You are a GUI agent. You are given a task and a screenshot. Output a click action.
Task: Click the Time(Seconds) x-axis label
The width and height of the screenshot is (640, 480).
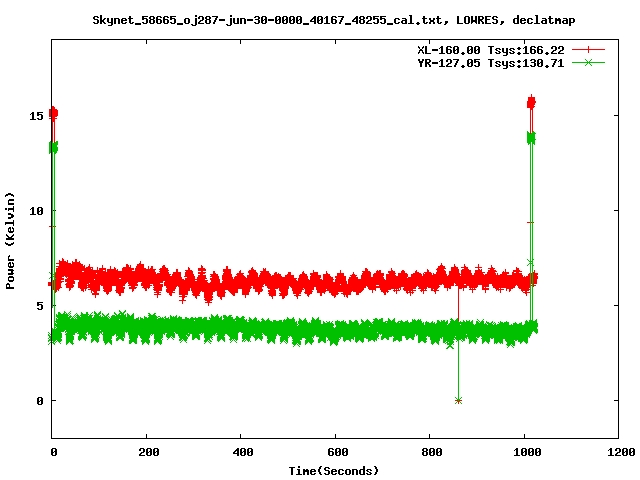coord(333,471)
